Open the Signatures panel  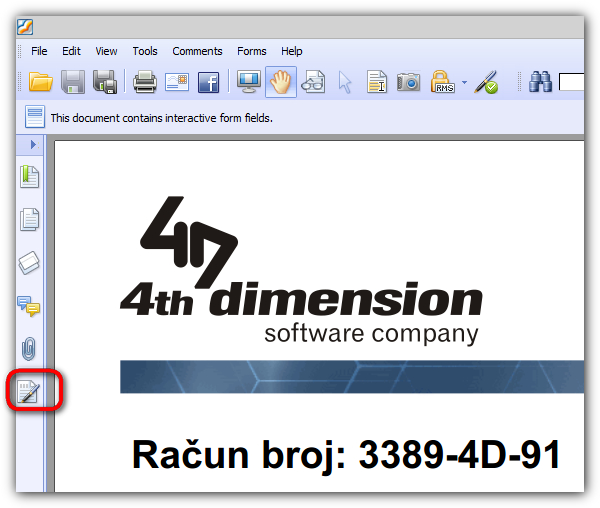point(29,391)
